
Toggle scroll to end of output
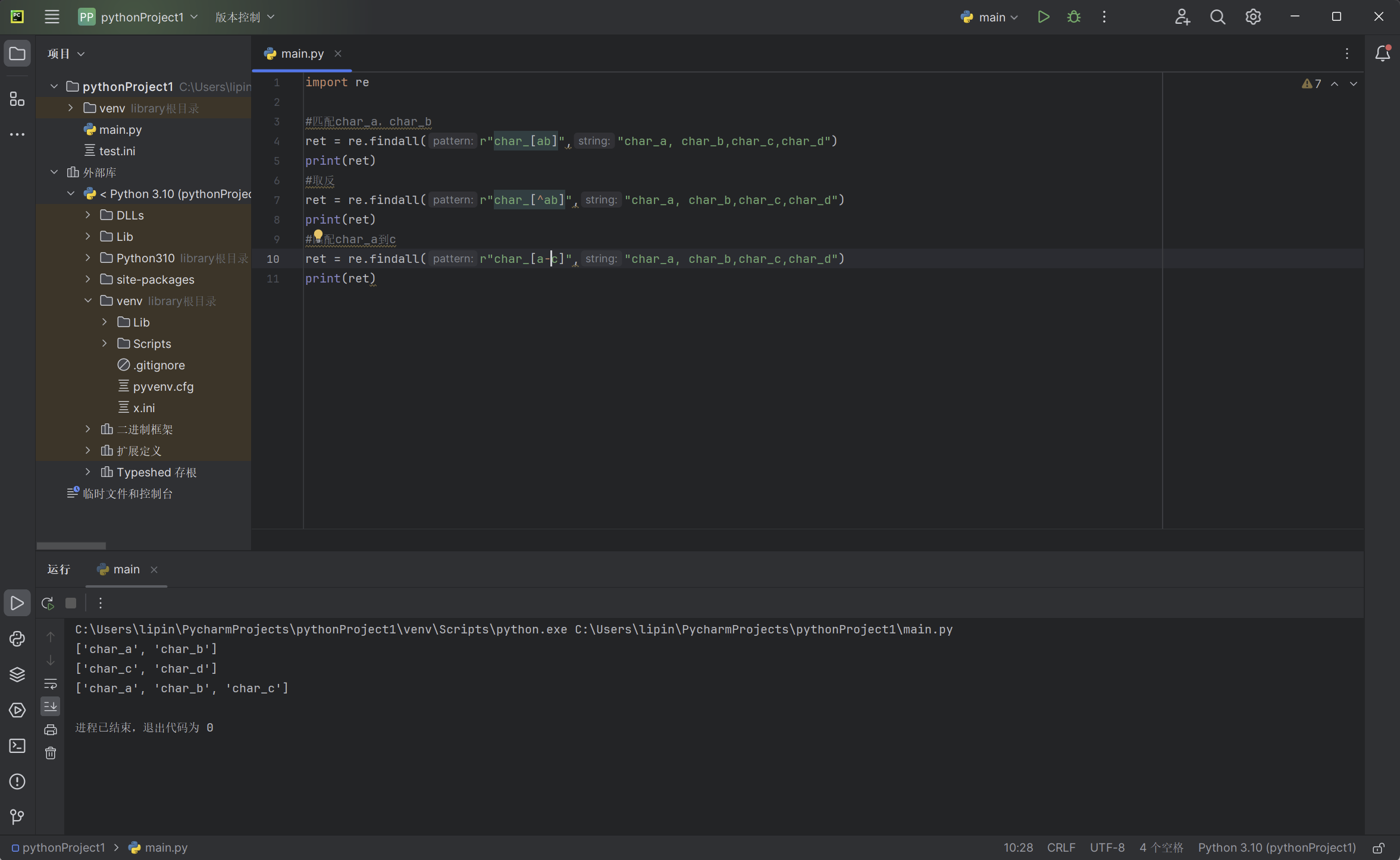pos(51,707)
